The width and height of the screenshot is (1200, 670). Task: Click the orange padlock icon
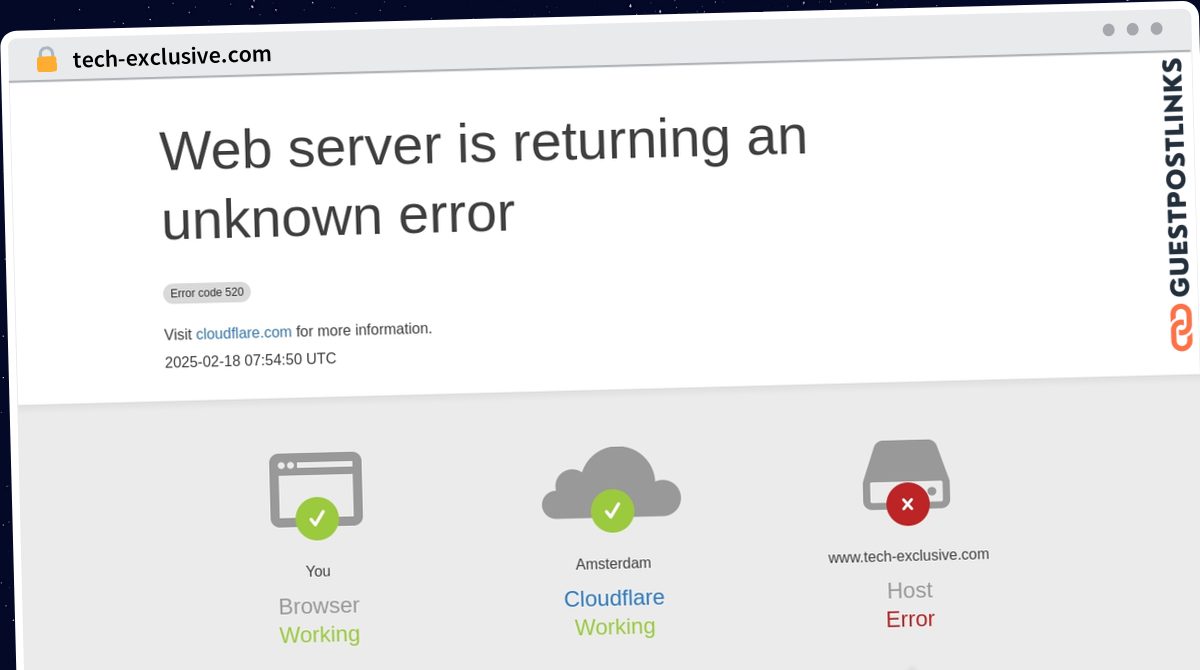point(46,60)
